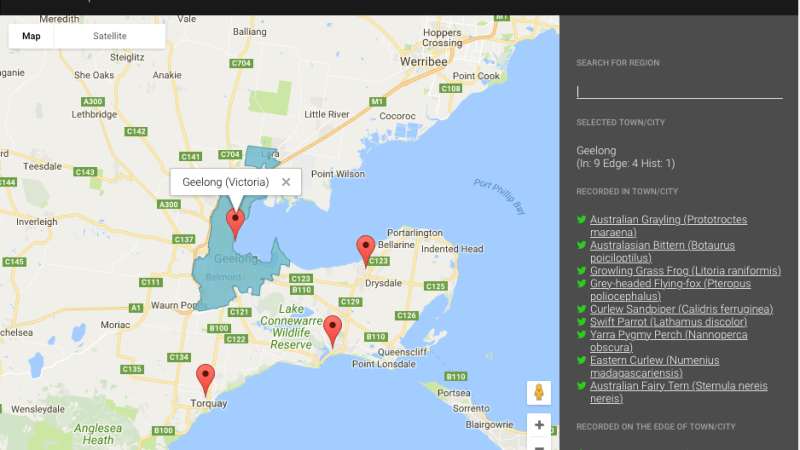The width and height of the screenshot is (800, 450).
Task: Select the Map view tab
Action: coord(32,36)
